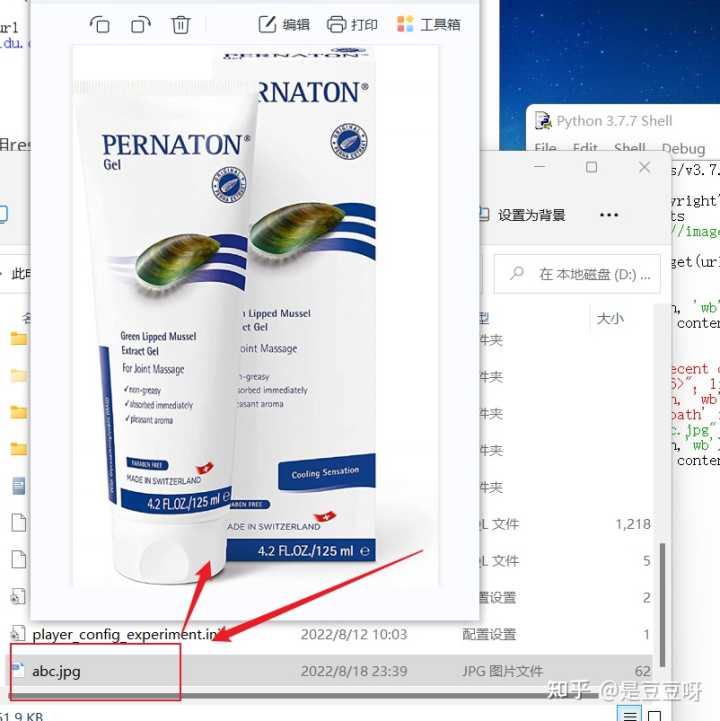720x721 pixels.
Task: Click the Pernaton product image preview
Action: 230,320
